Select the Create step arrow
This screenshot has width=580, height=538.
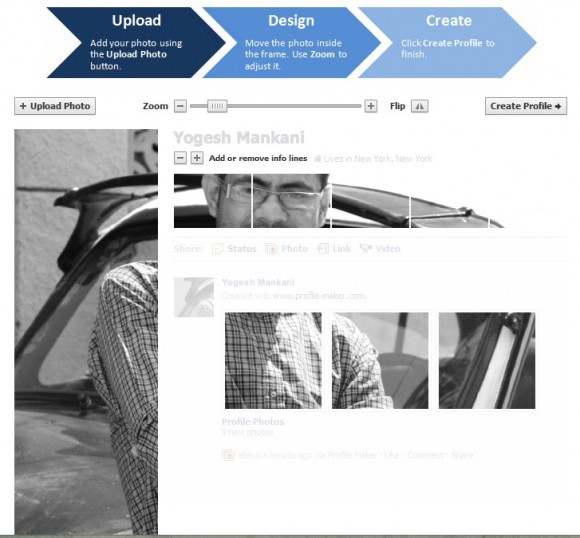(x=448, y=43)
